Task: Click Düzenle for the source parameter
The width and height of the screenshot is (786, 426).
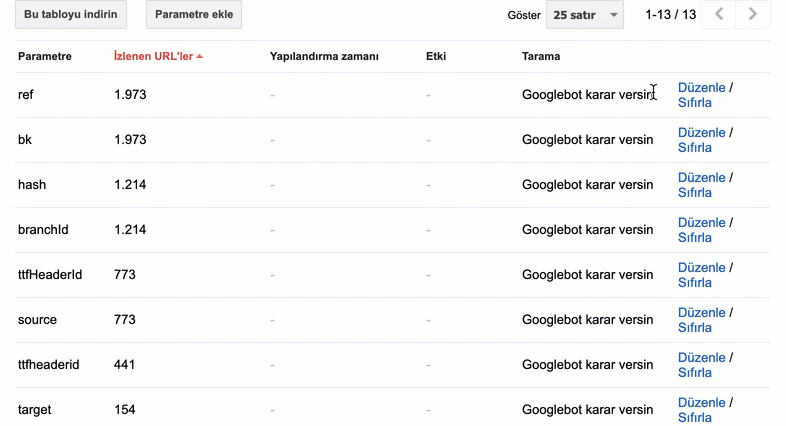Action: click(x=701, y=313)
